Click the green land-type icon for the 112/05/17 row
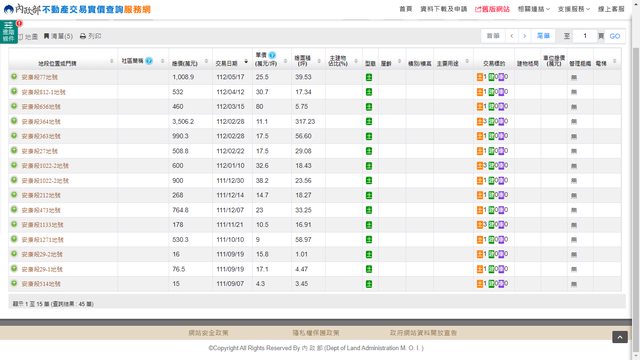Image resolution: width=640 pixels, height=360 pixels. tap(369, 77)
